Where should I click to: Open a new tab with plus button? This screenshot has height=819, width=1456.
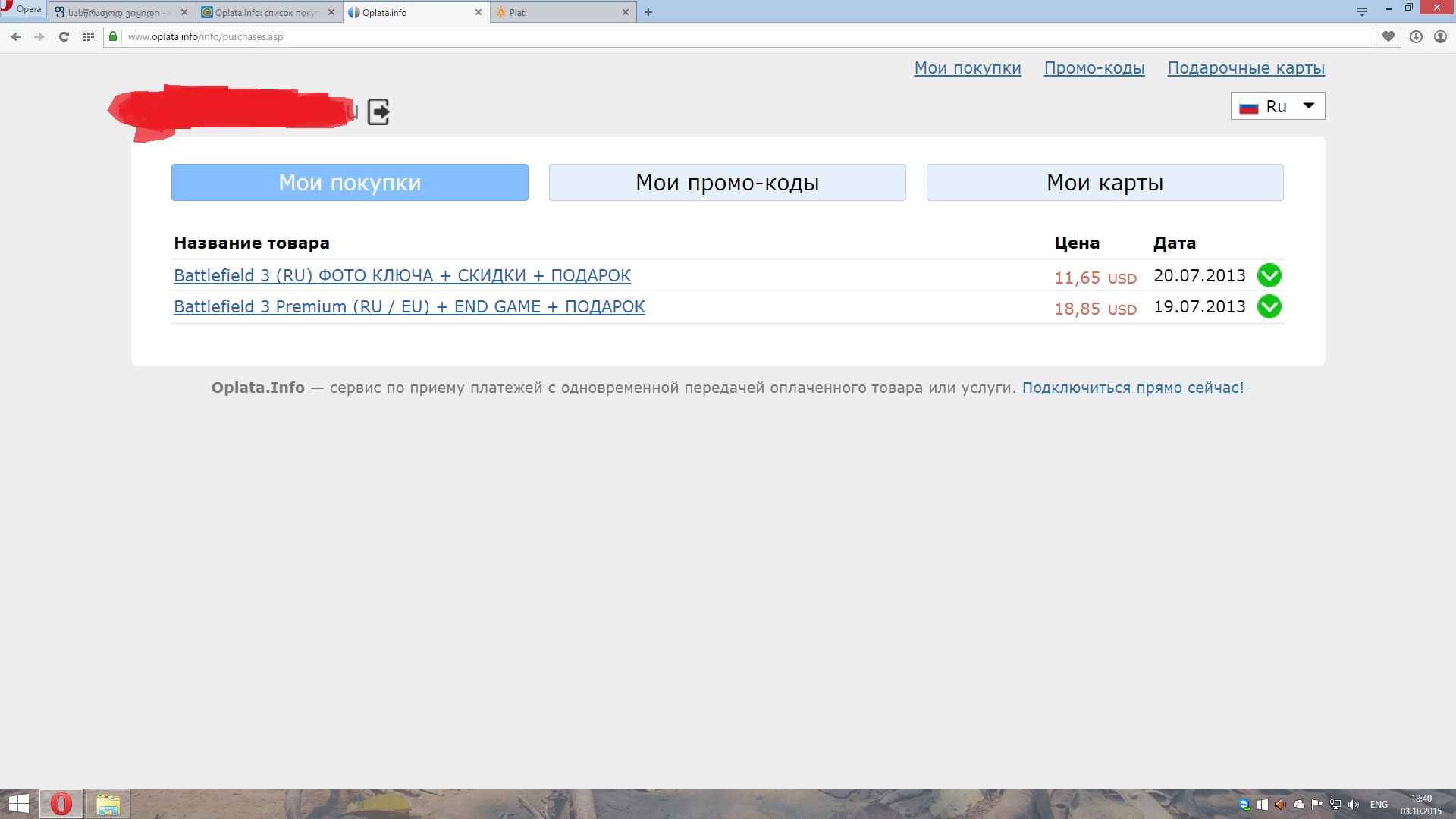pyautogui.click(x=648, y=12)
